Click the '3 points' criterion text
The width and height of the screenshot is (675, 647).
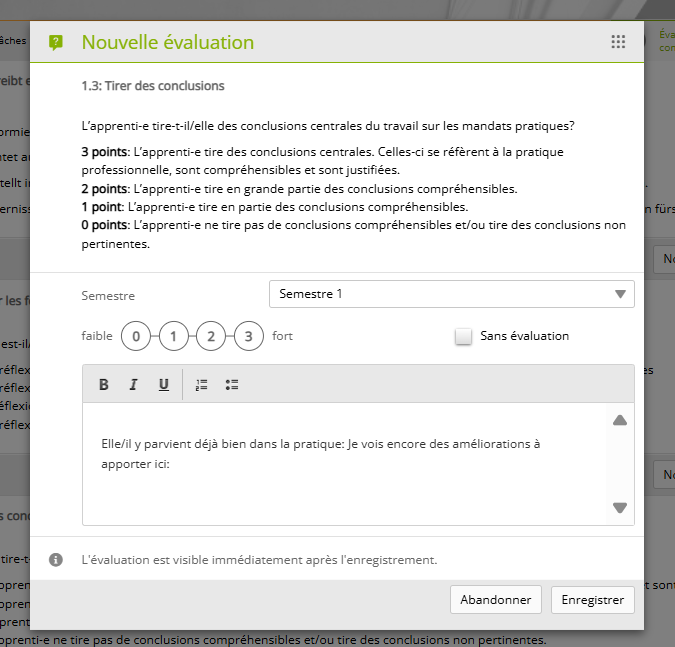[x=322, y=161]
